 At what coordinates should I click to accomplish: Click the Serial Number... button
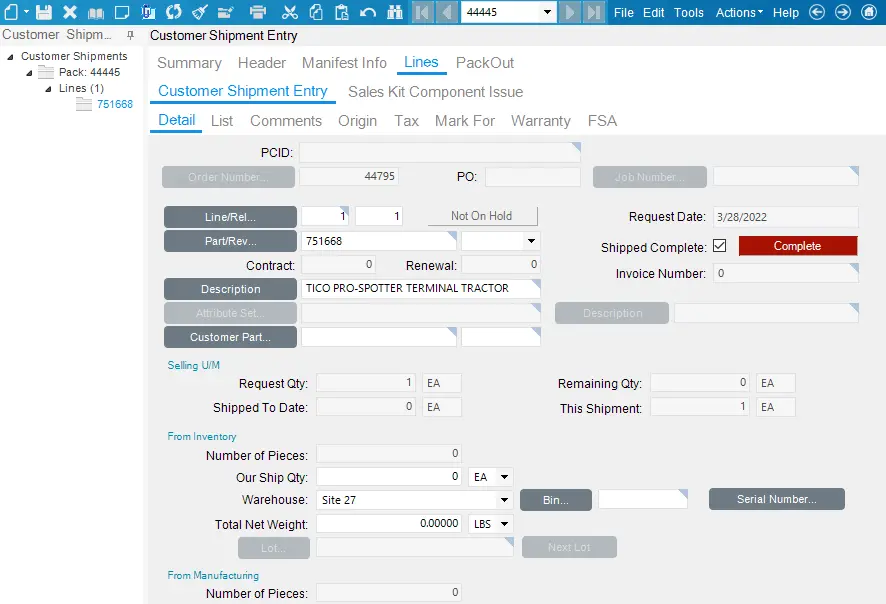tap(776, 499)
